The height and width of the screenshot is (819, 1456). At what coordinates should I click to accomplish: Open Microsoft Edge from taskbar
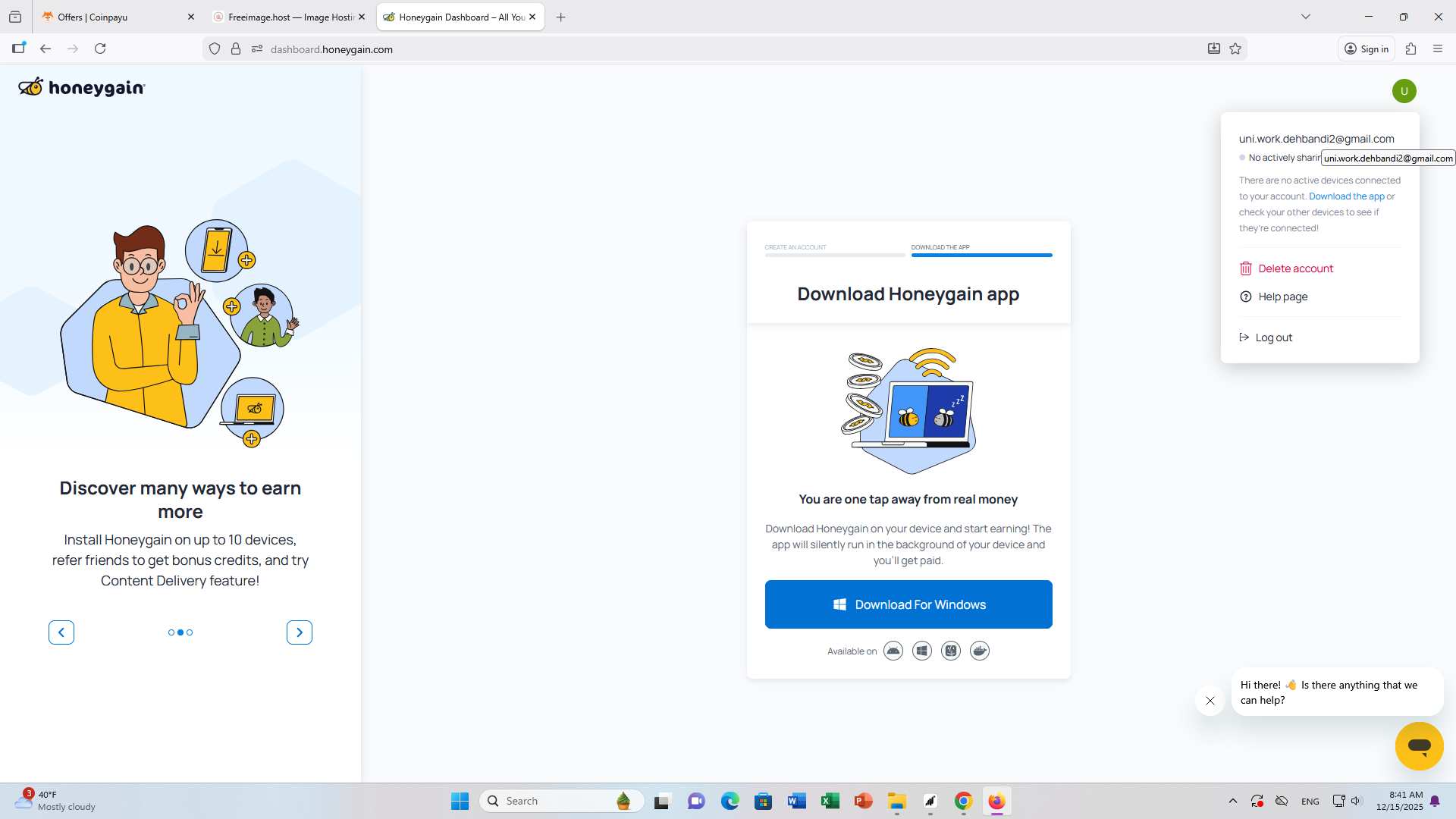(730, 801)
